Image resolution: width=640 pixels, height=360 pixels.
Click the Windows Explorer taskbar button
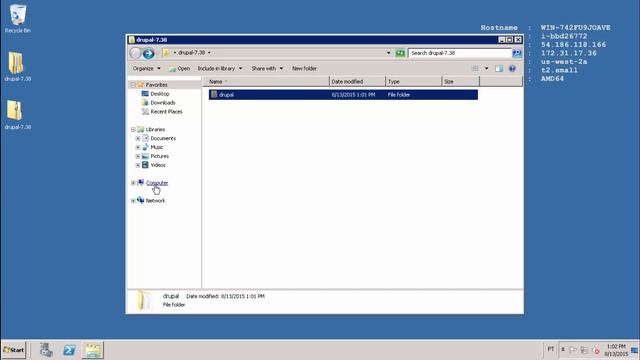pos(93,350)
